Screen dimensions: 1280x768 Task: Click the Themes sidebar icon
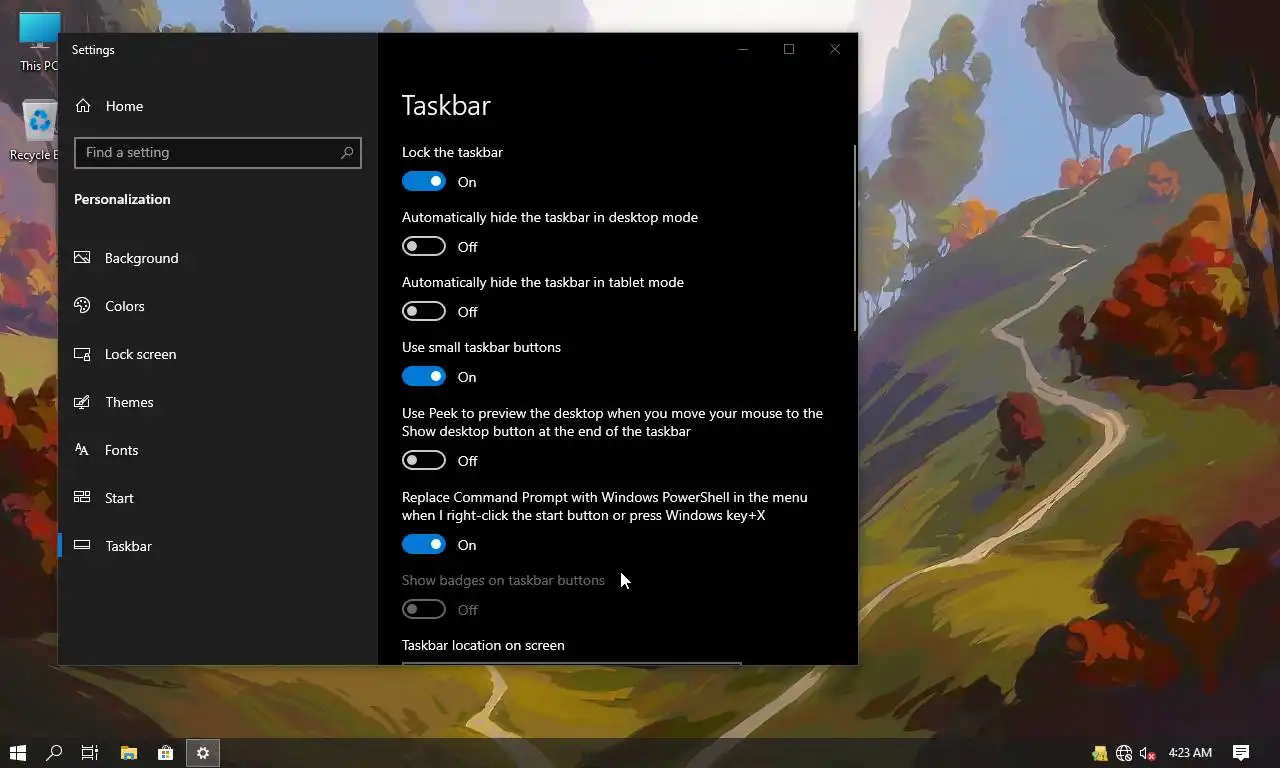coord(82,402)
